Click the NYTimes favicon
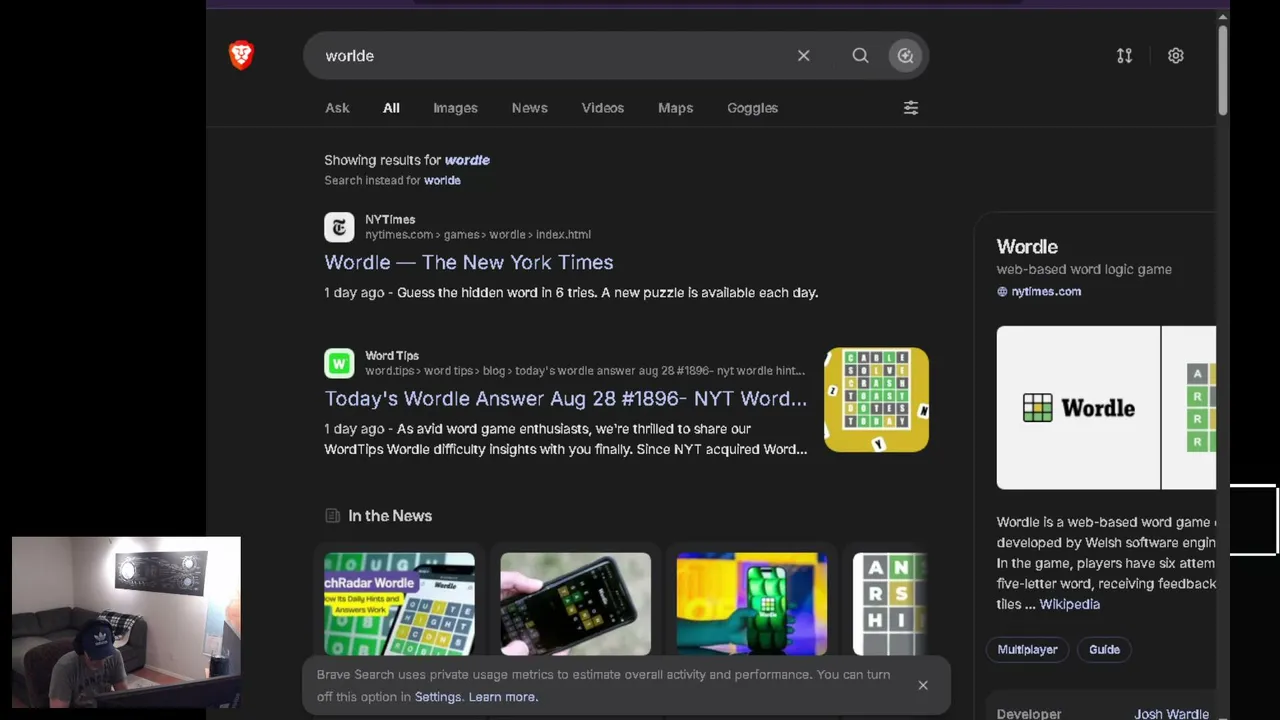1280x720 pixels. [339, 227]
